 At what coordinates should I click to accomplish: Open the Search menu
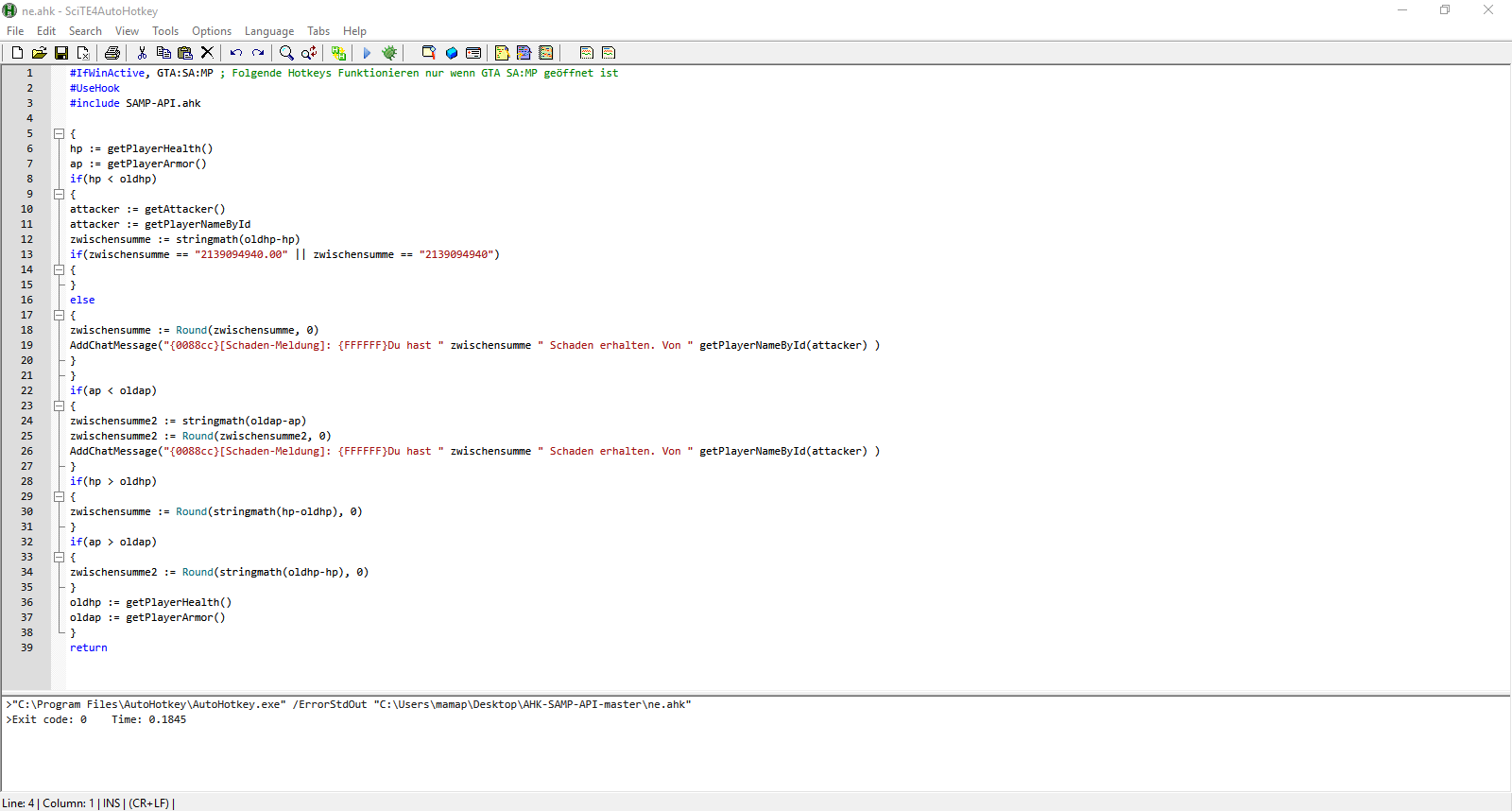(x=85, y=31)
